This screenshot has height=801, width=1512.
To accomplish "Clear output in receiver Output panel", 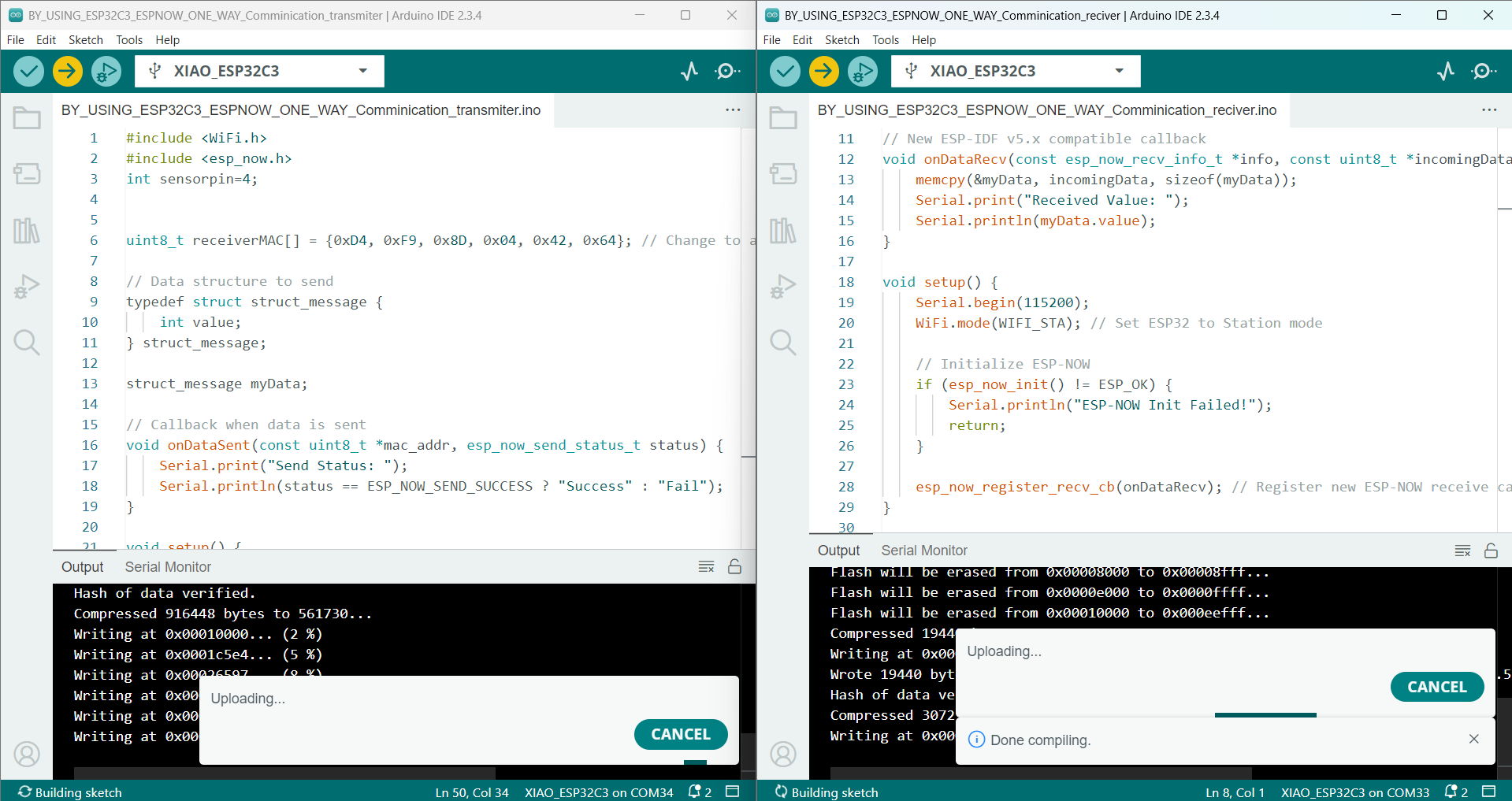I will point(1462,551).
